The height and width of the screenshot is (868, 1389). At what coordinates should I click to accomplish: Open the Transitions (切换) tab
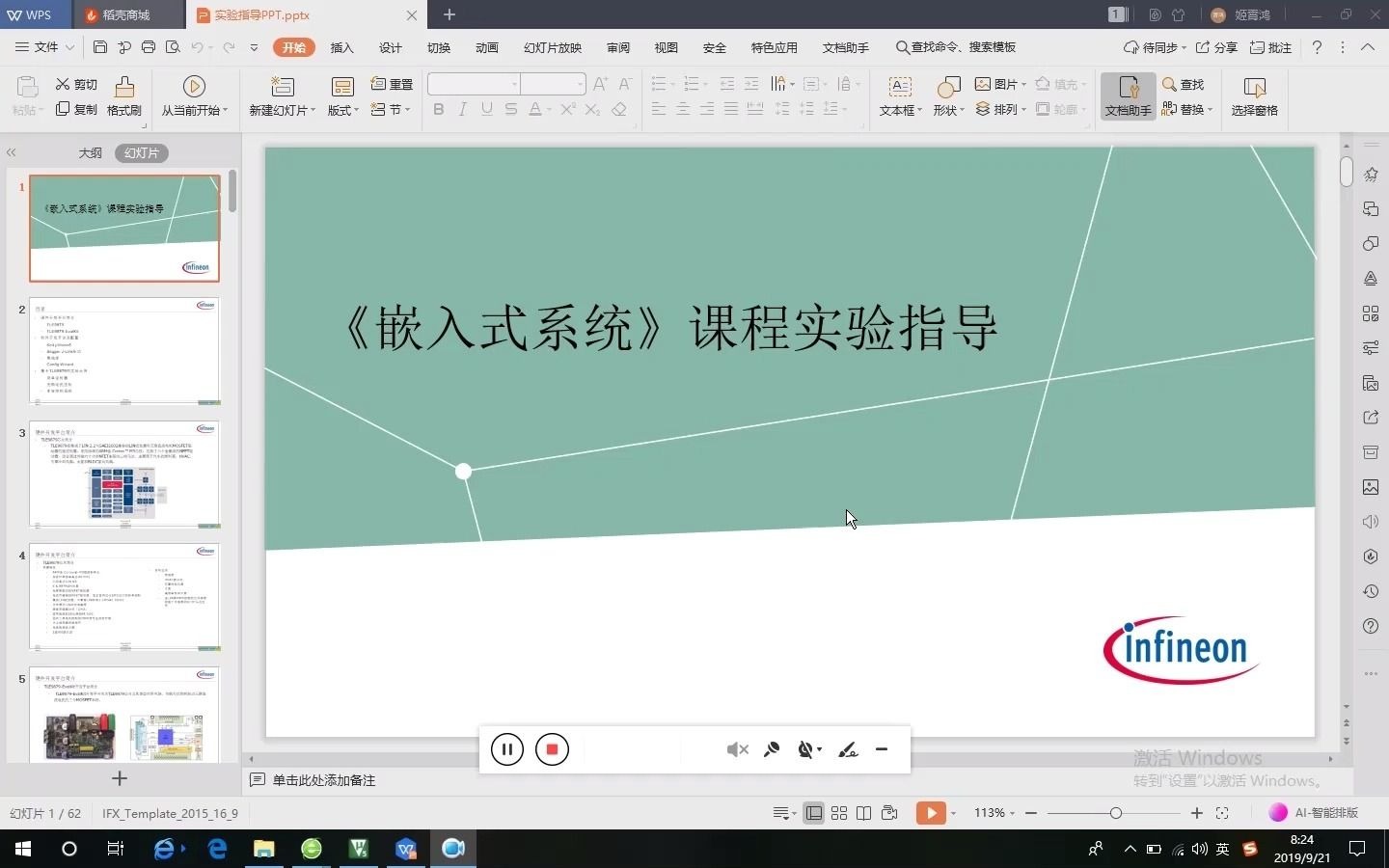coord(439,47)
